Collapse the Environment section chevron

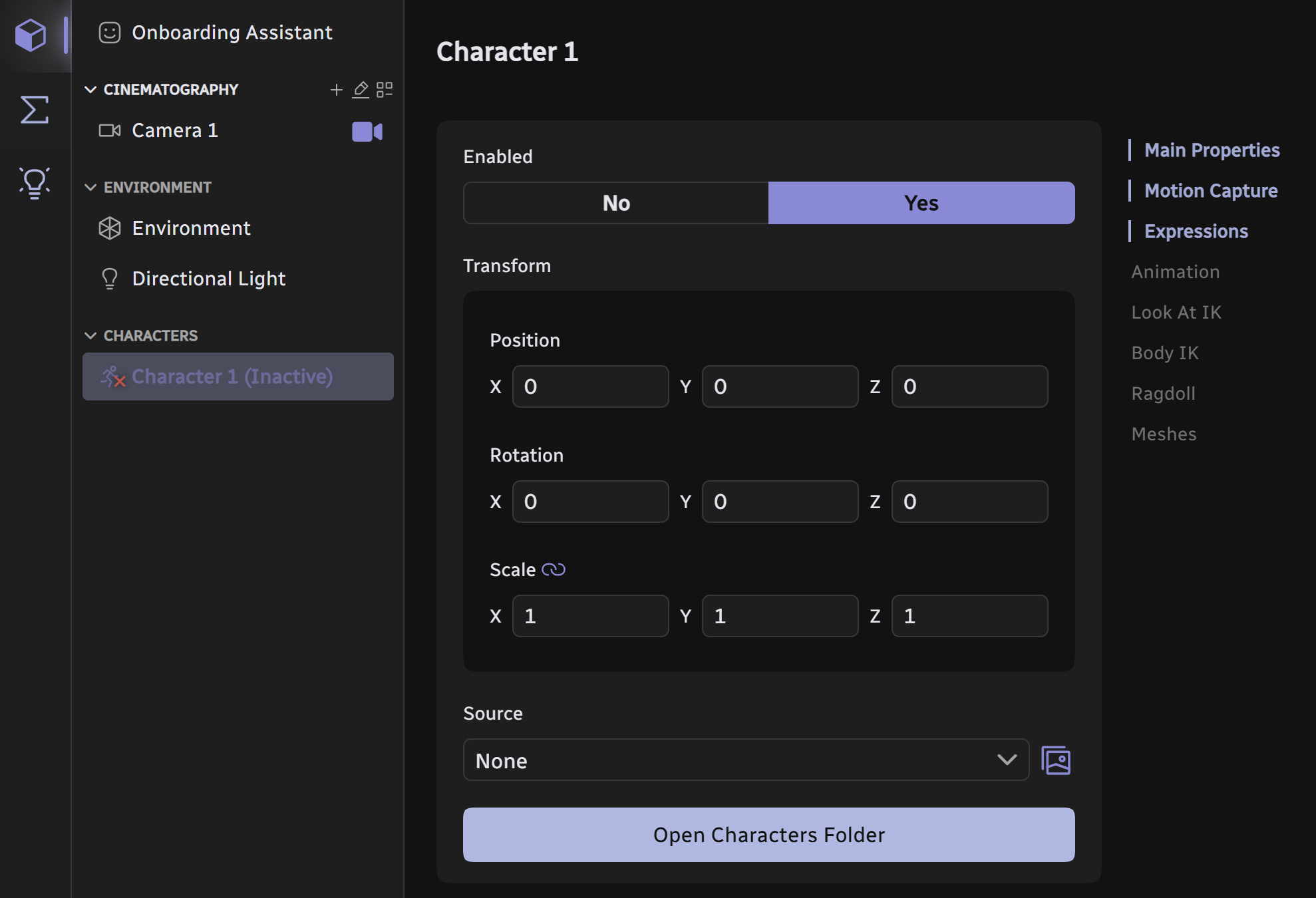[x=91, y=188]
